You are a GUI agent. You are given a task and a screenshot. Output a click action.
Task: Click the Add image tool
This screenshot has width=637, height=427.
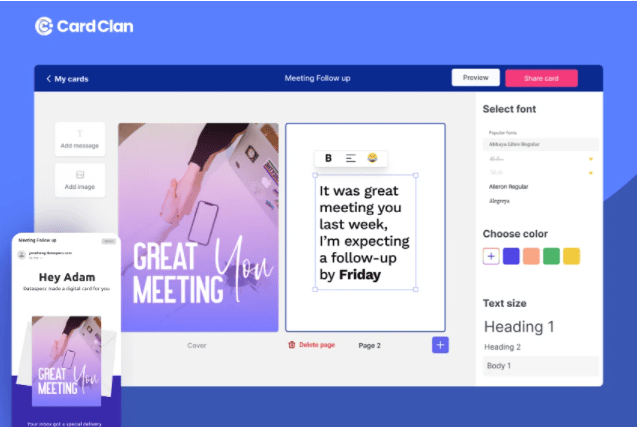pyautogui.click(x=80, y=180)
